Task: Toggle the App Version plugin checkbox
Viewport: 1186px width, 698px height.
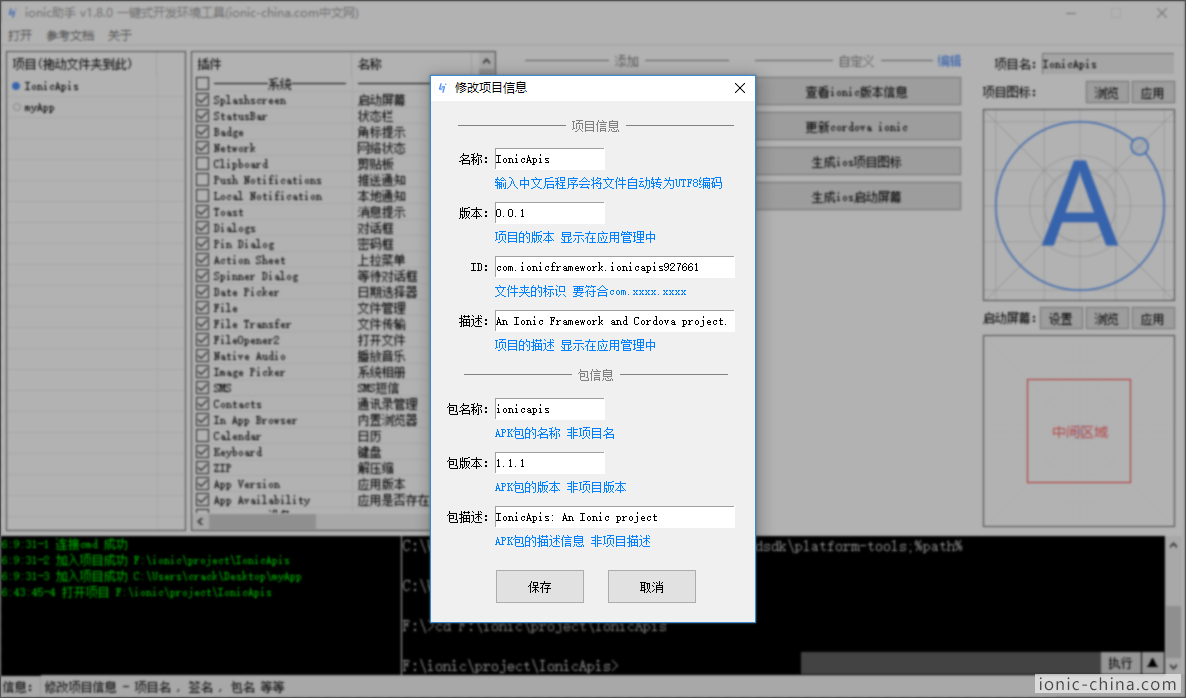Action: click(203, 484)
